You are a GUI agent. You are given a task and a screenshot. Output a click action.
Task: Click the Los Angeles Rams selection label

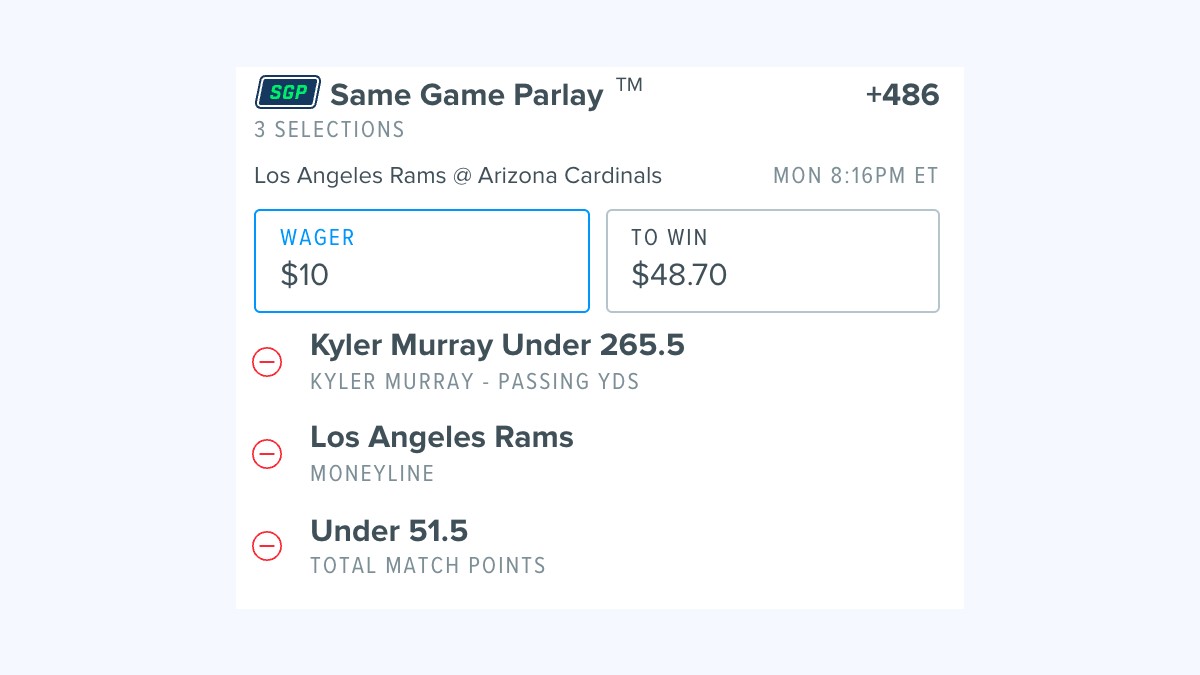[442, 437]
